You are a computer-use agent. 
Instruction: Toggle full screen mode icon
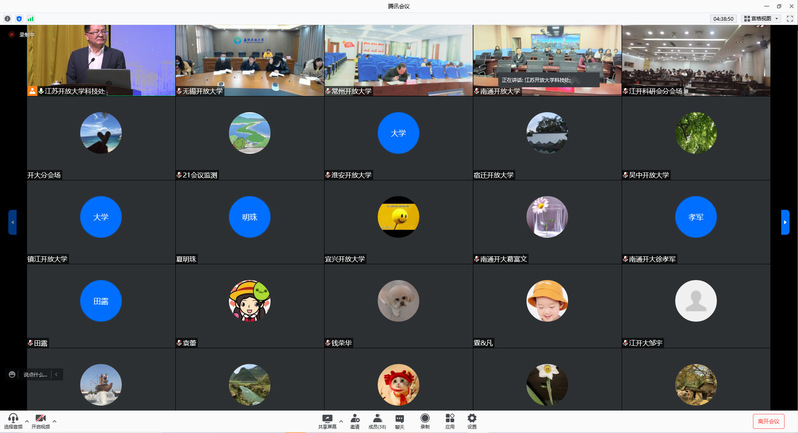789,18
